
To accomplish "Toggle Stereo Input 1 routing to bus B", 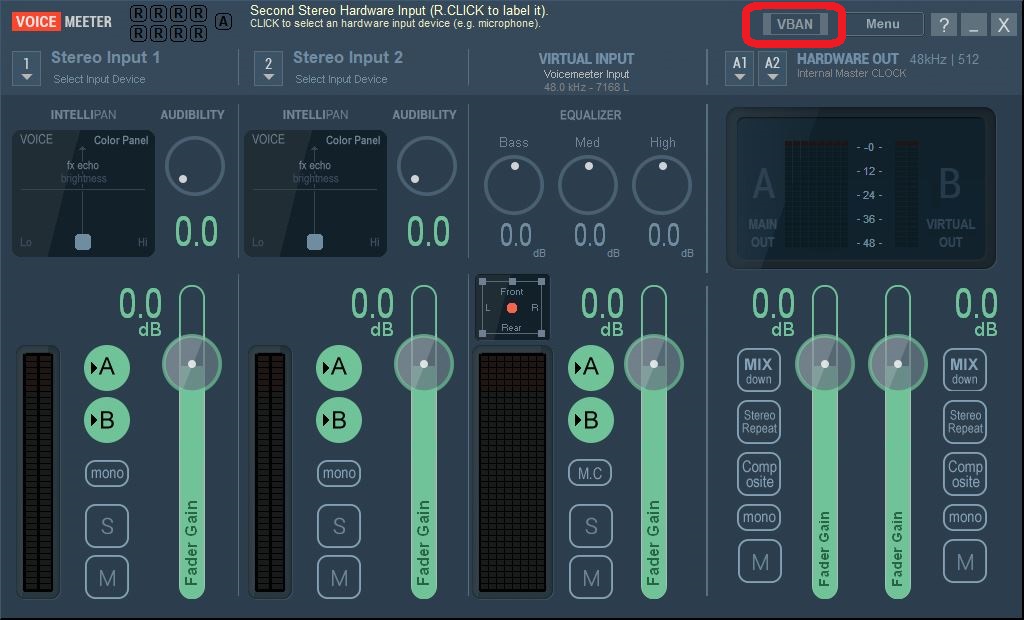I will [106, 420].
